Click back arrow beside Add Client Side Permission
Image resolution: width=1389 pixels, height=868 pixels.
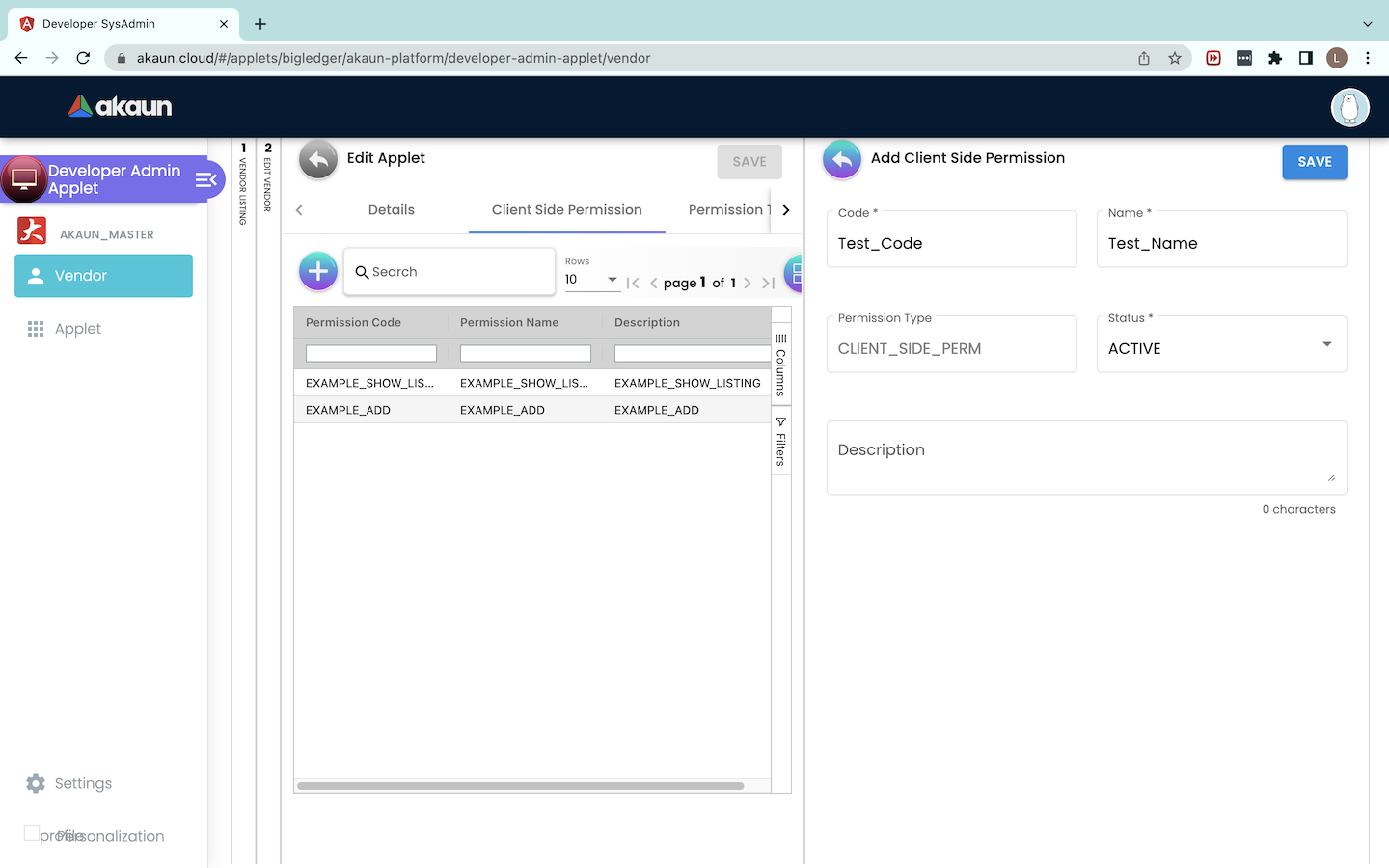click(842, 160)
